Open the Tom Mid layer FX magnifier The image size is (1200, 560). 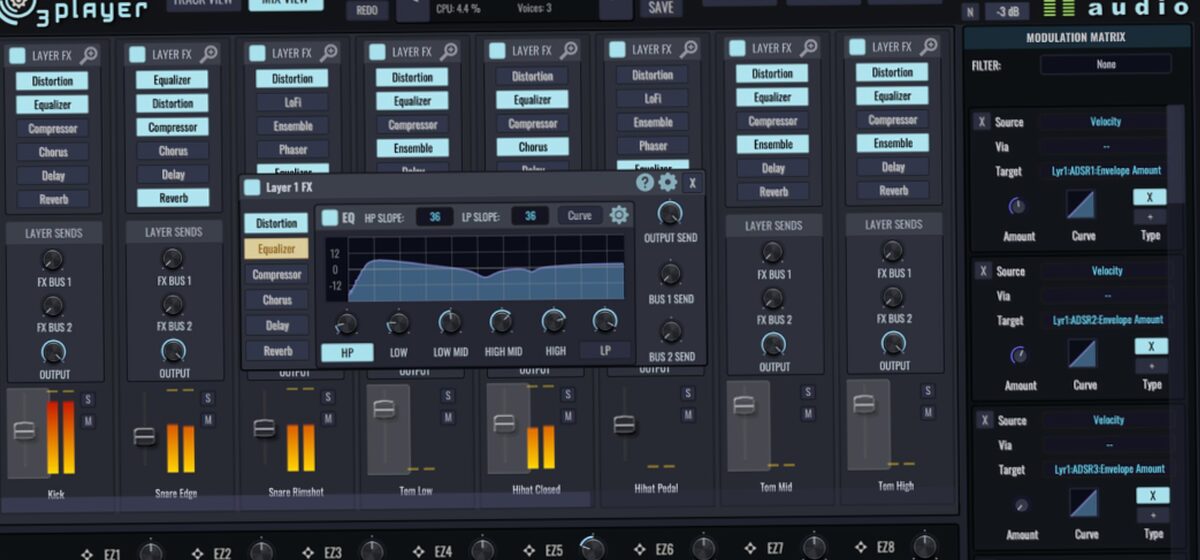coord(810,47)
